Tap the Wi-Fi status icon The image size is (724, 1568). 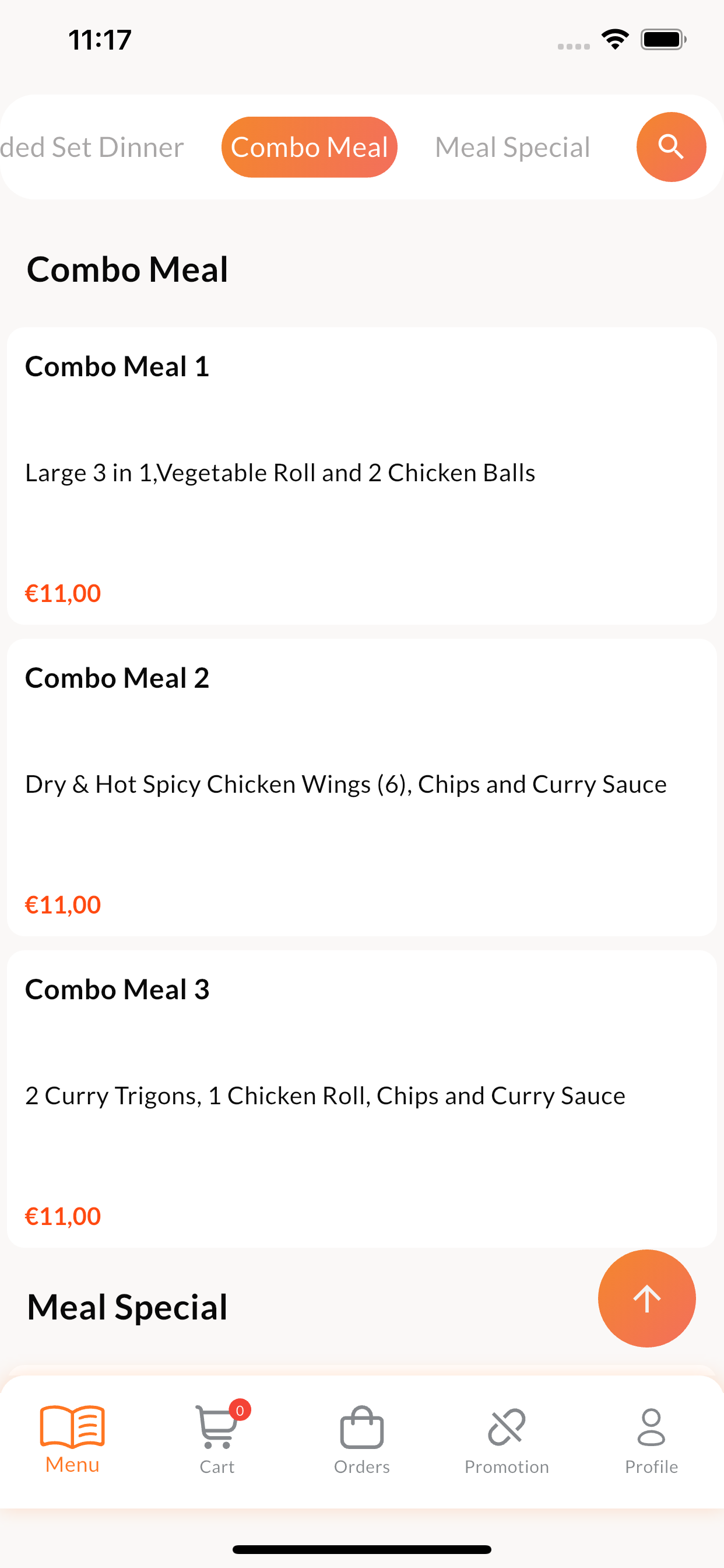pyautogui.click(x=615, y=40)
